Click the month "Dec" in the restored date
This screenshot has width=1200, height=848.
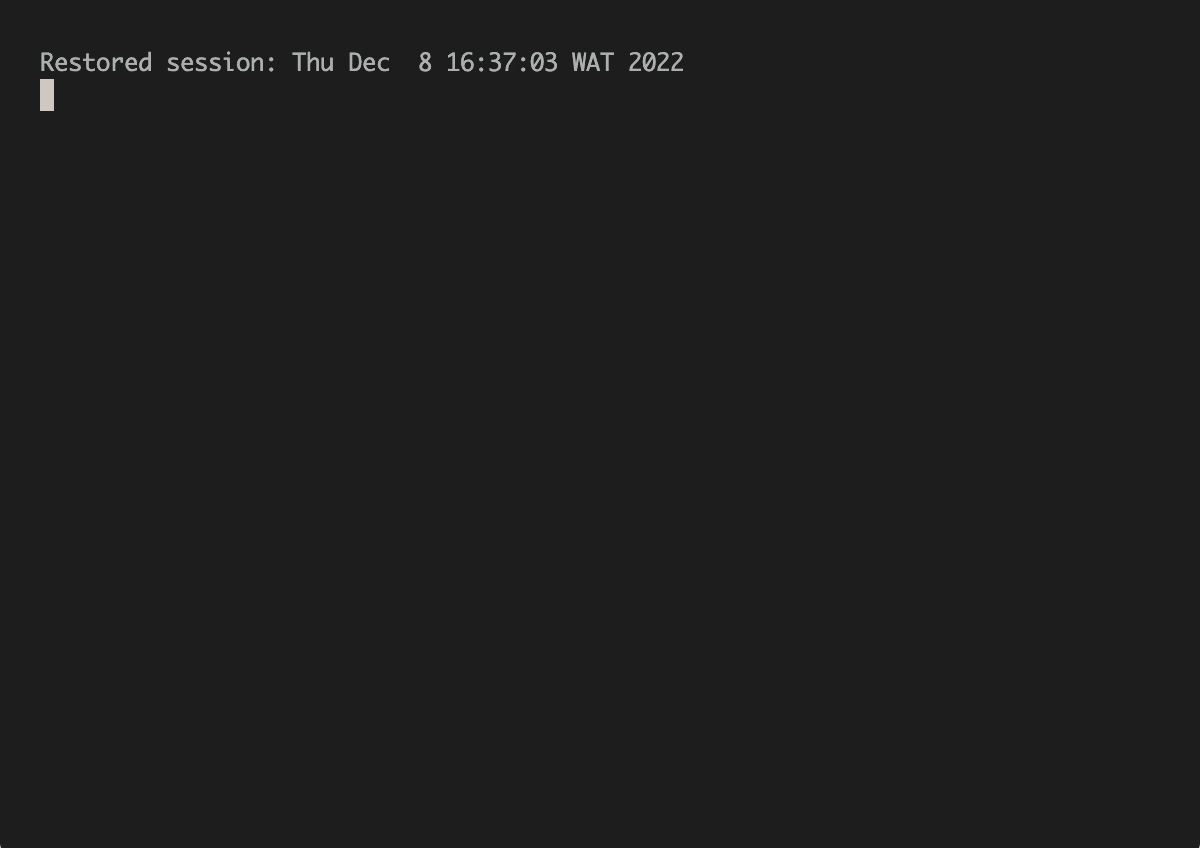[x=369, y=62]
